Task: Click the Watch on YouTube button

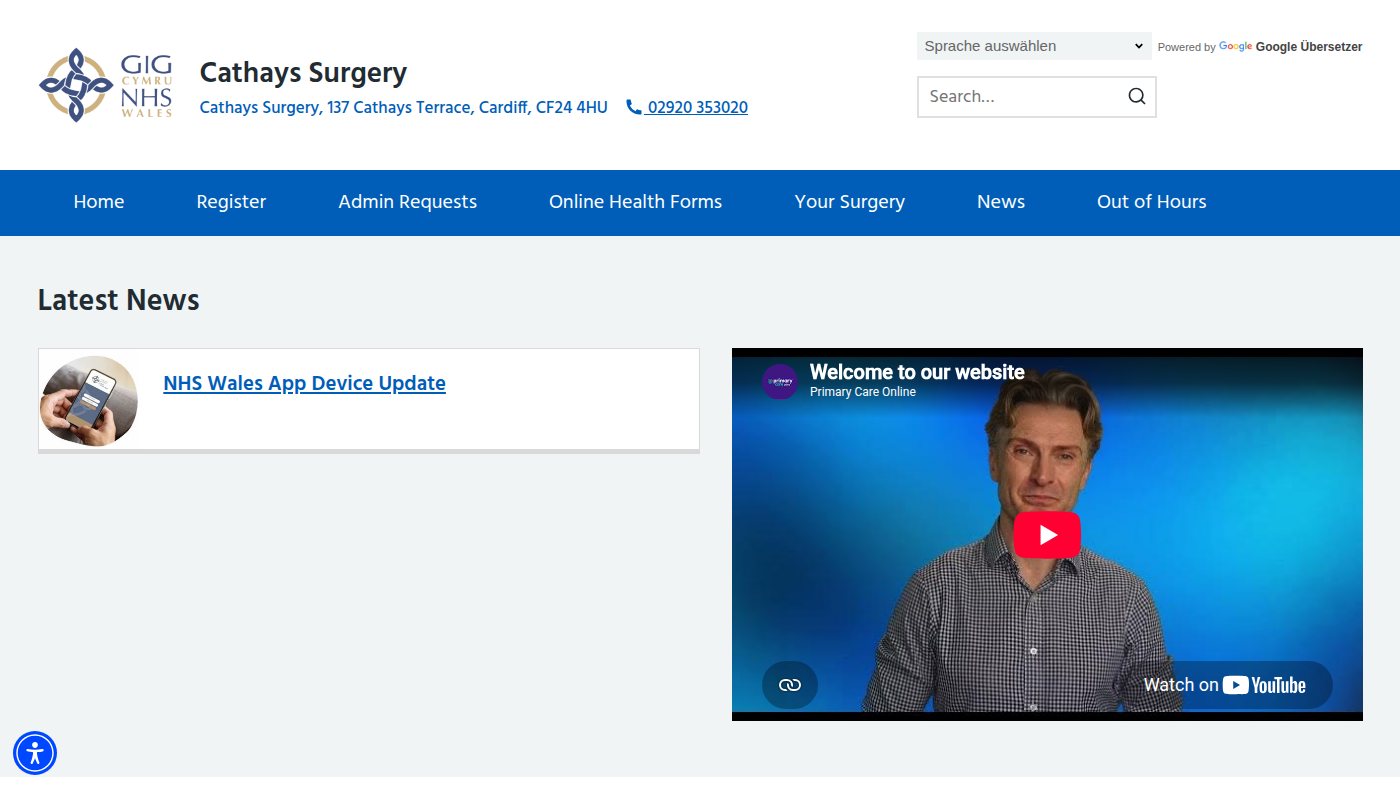Action: click(1225, 685)
